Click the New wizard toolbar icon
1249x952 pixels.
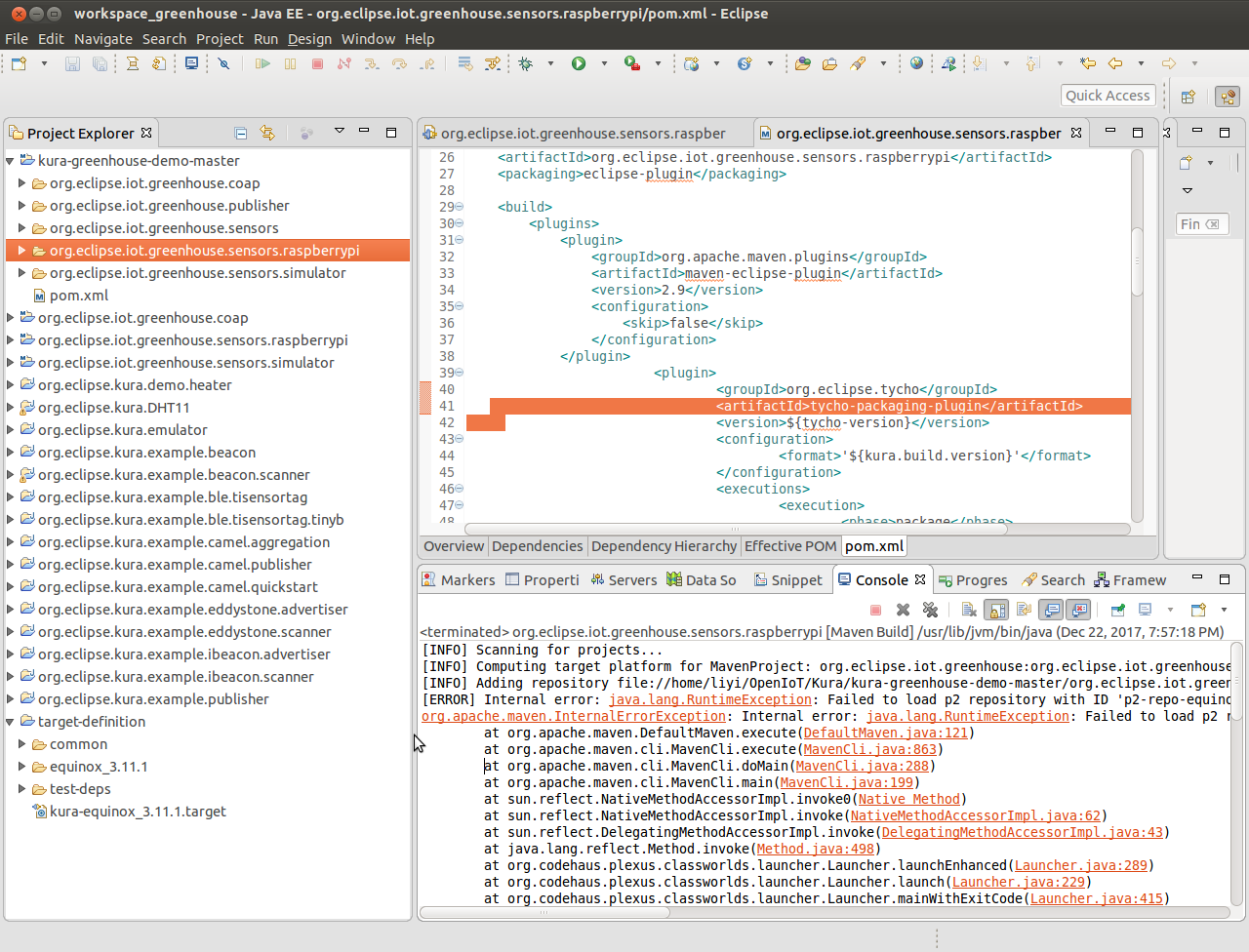tap(20, 63)
